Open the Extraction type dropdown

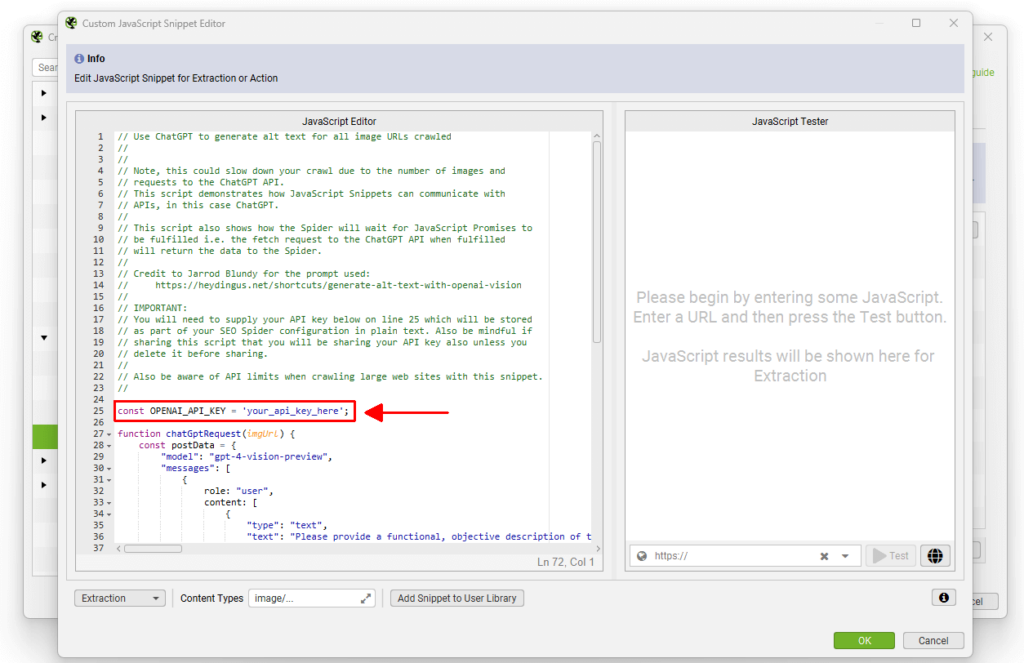(x=120, y=598)
